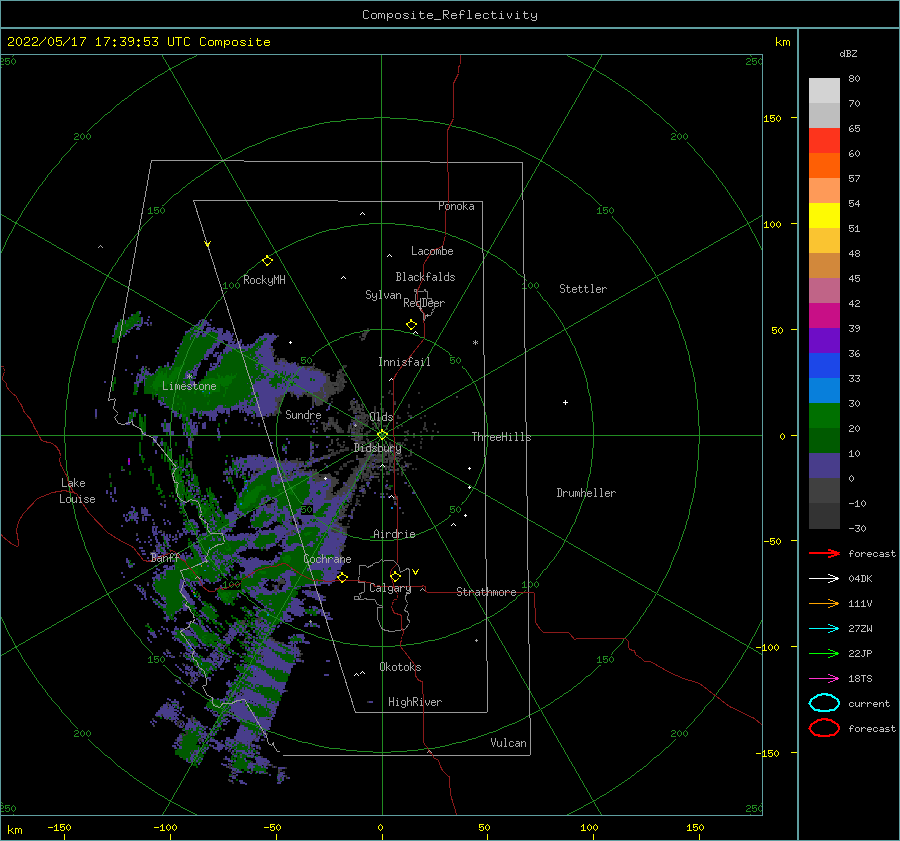Click the cyan current ellipse legend icon
This screenshot has height=841, width=900.
(x=824, y=703)
